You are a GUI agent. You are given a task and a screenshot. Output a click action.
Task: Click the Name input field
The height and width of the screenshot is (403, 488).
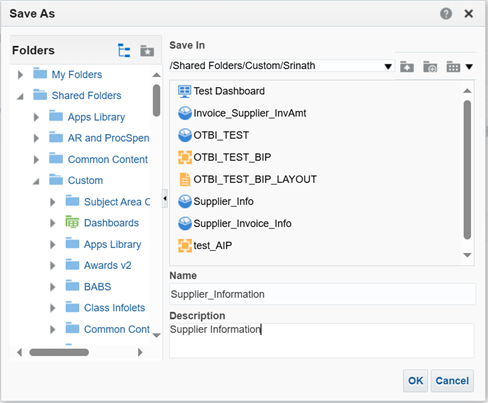point(322,294)
